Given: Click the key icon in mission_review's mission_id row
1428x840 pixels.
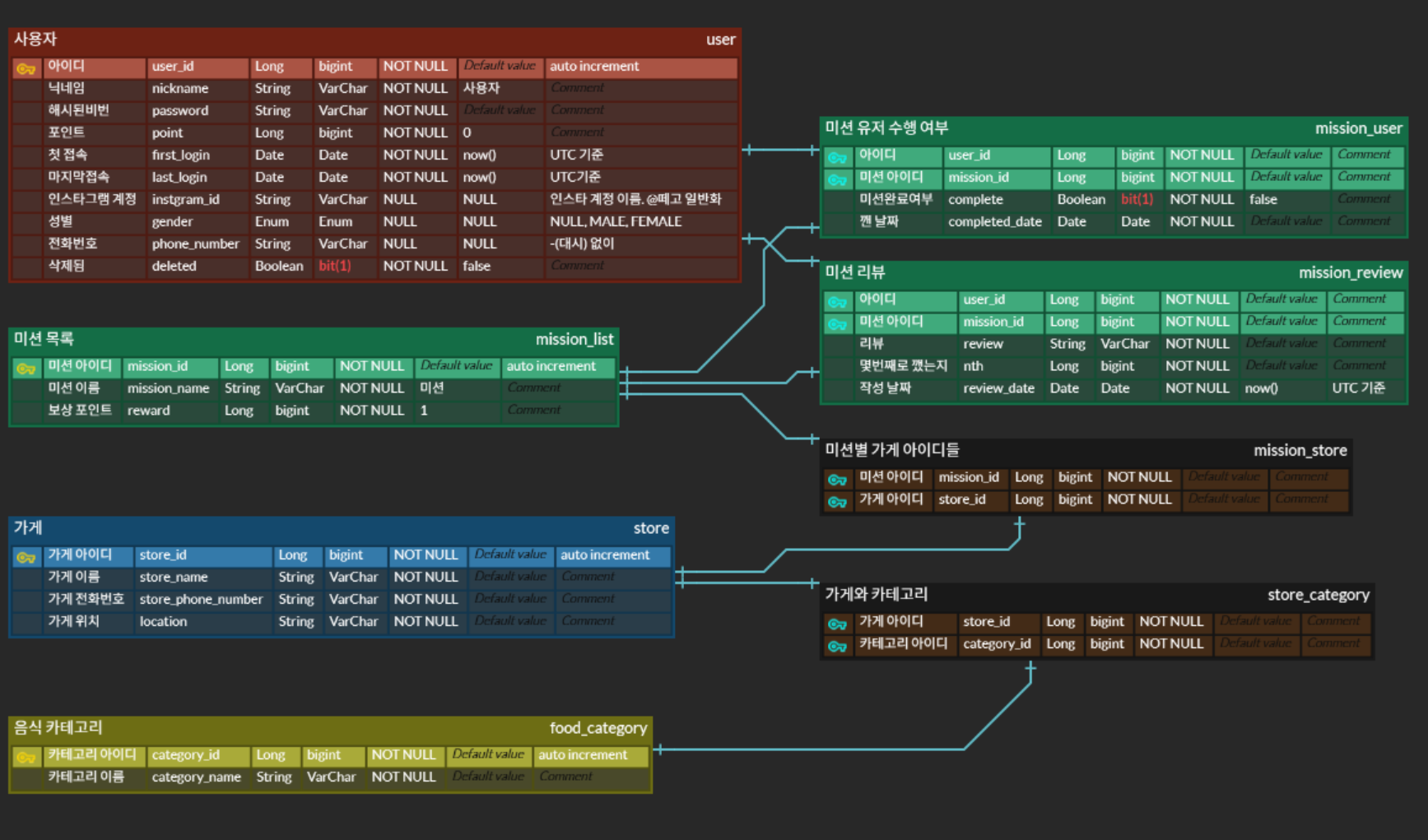Looking at the screenshot, I should pos(838,323).
